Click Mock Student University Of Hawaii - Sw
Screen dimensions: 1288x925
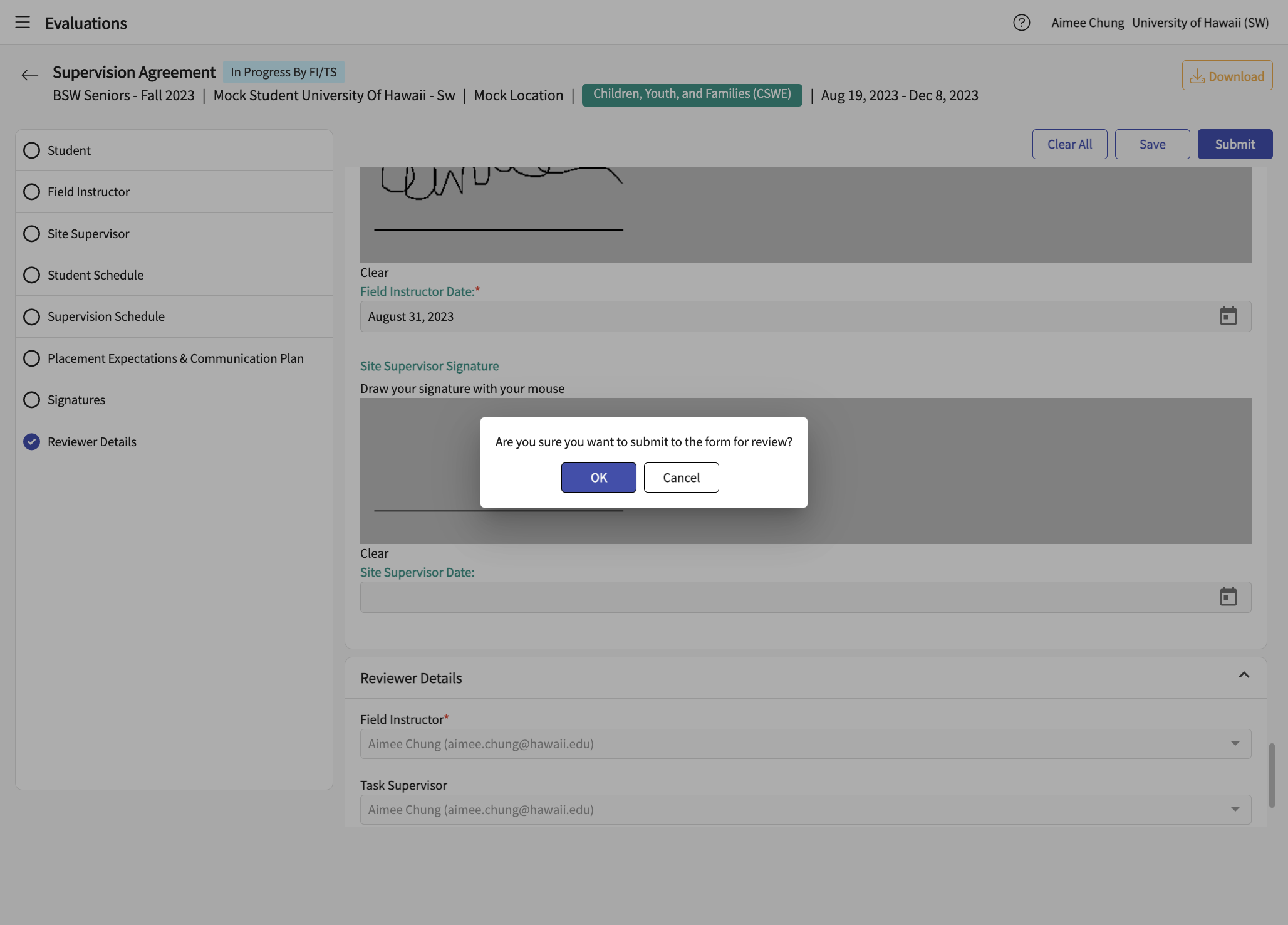coord(334,95)
